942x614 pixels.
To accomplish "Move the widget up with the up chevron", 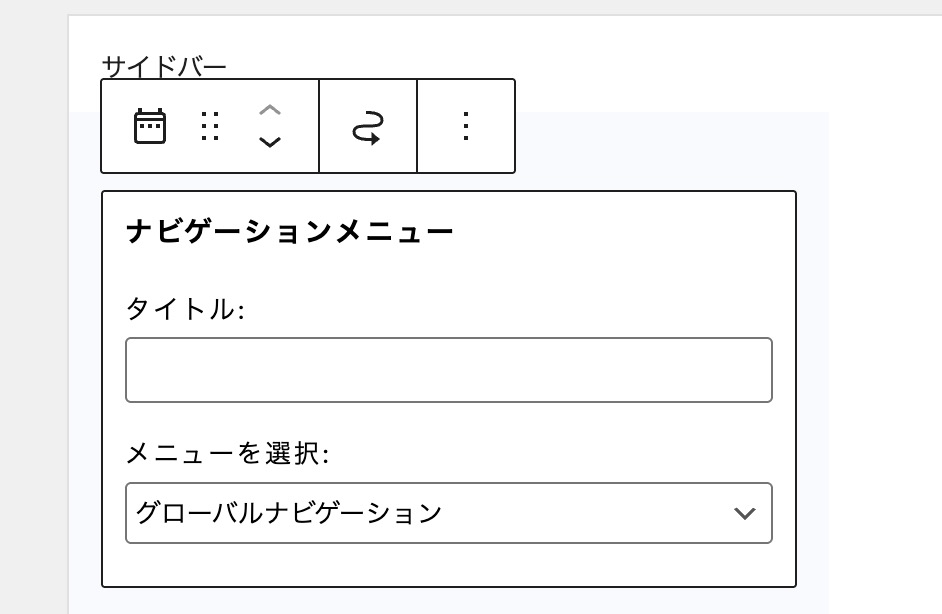I will 270,110.
